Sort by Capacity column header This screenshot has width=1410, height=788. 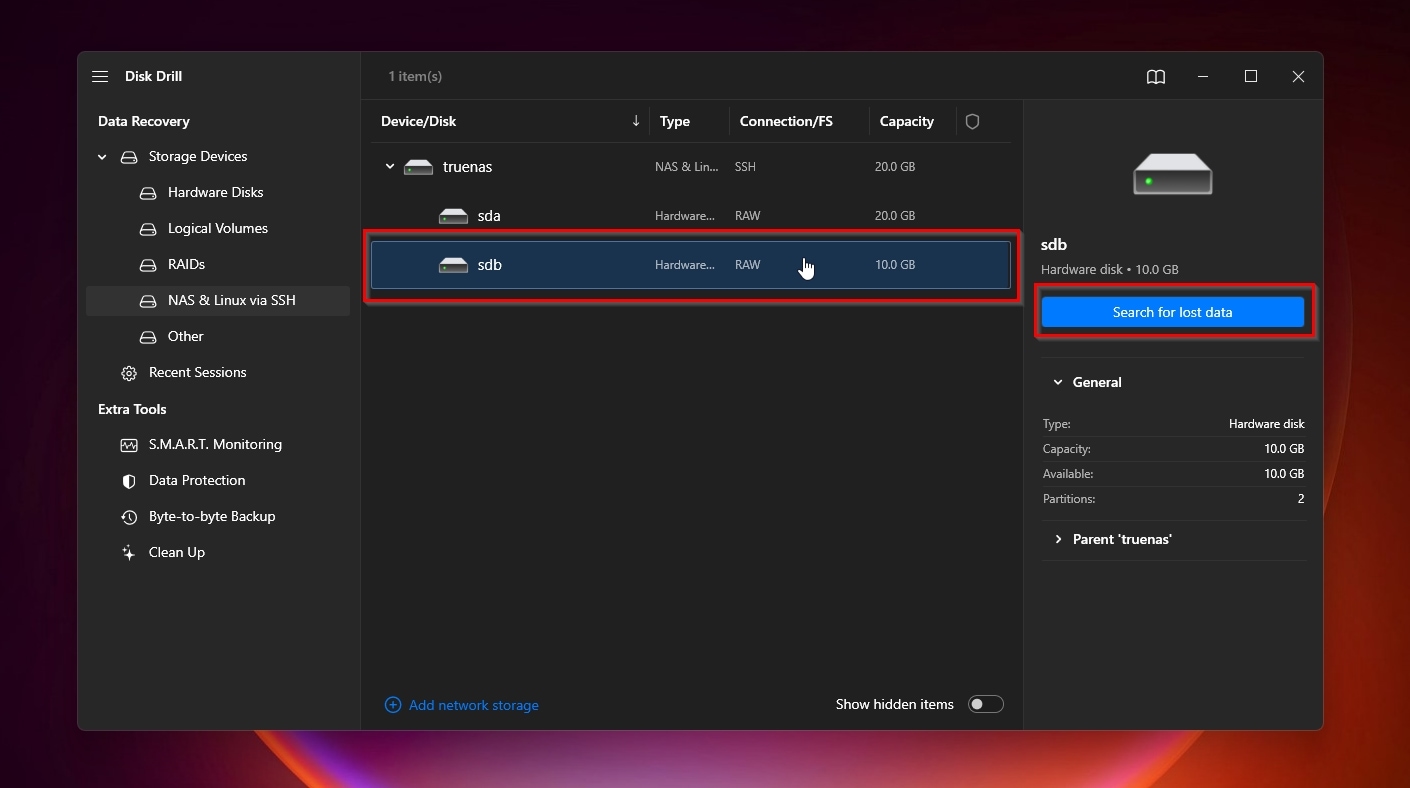(x=907, y=121)
